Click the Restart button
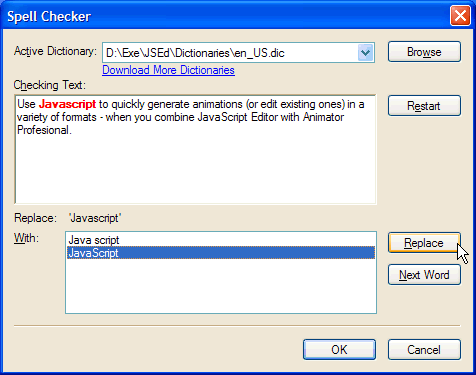This screenshot has width=476, height=375. tap(424, 106)
